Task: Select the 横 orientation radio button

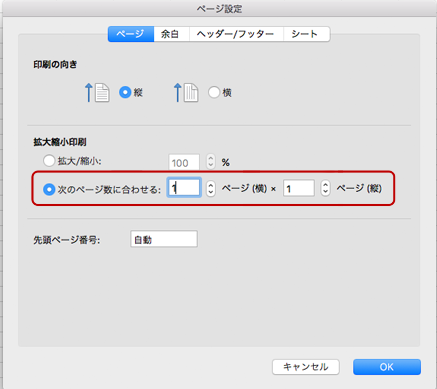Action: 214,92
